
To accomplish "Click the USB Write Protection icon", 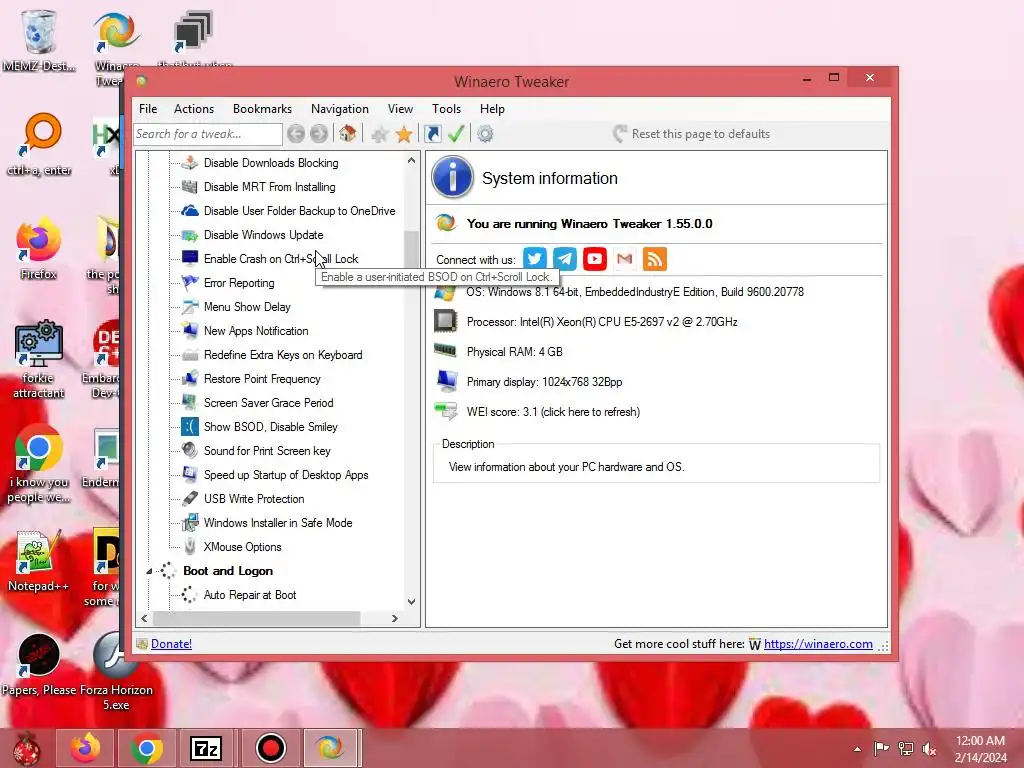I will coord(189,498).
